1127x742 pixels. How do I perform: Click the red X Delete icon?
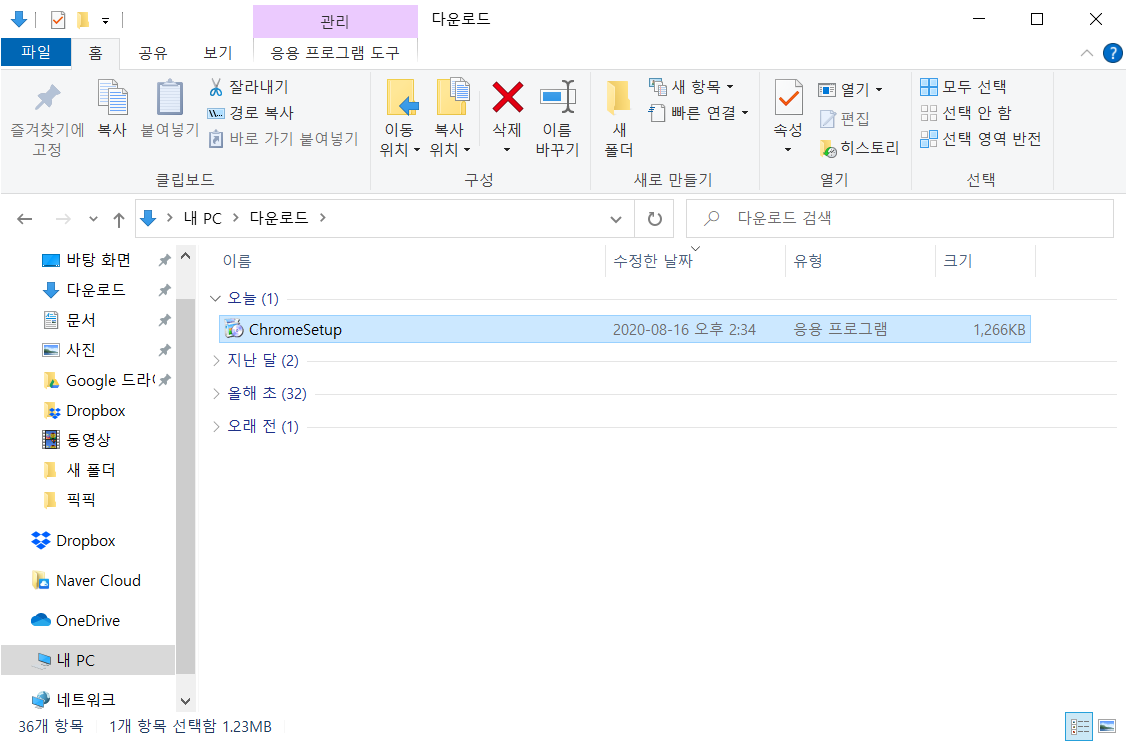(507, 97)
